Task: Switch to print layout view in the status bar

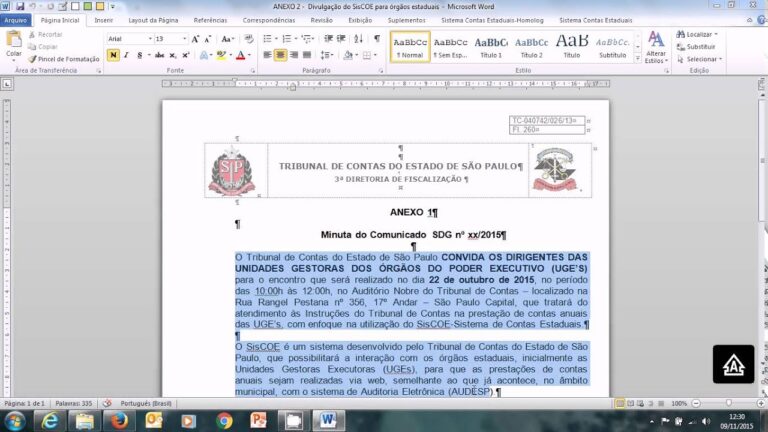Action: point(620,404)
